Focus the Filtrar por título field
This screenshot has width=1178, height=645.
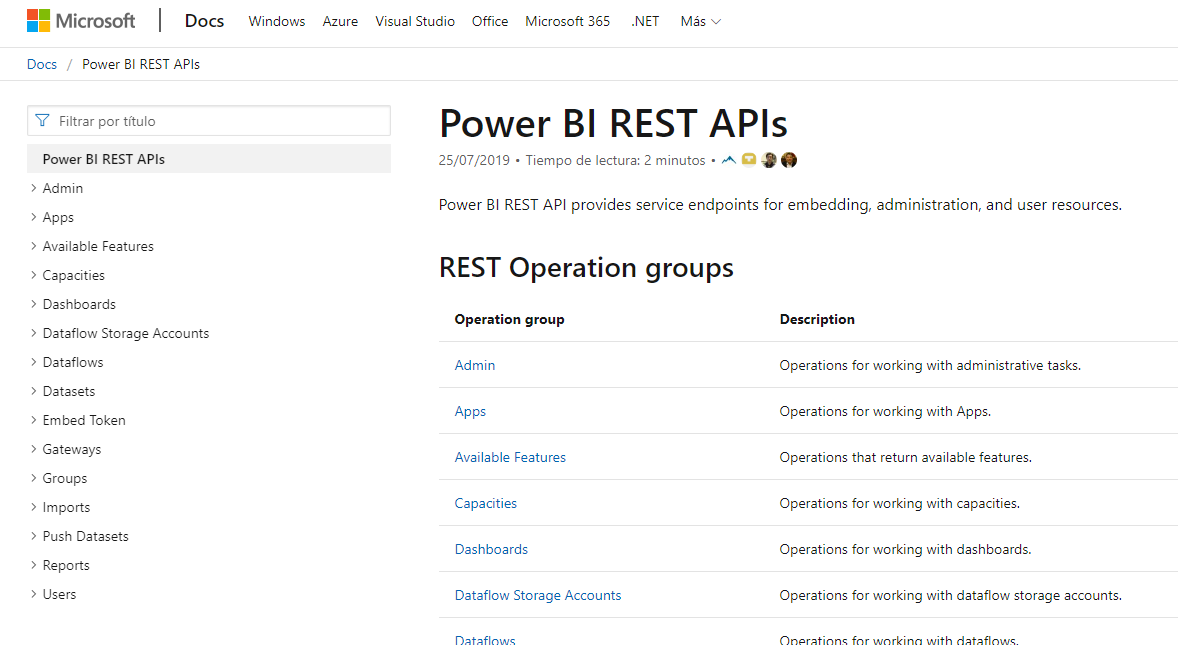pyautogui.click(x=220, y=121)
